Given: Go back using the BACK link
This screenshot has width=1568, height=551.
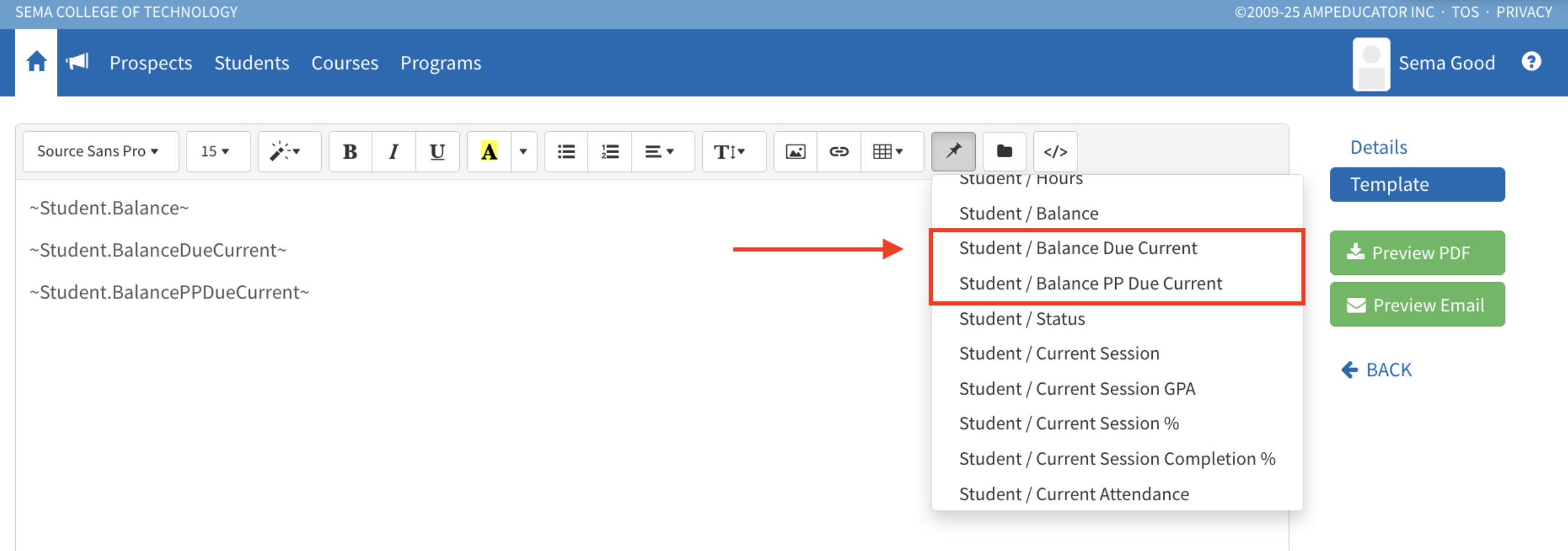Looking at the screenshot, I should (x=1377, y=370).
